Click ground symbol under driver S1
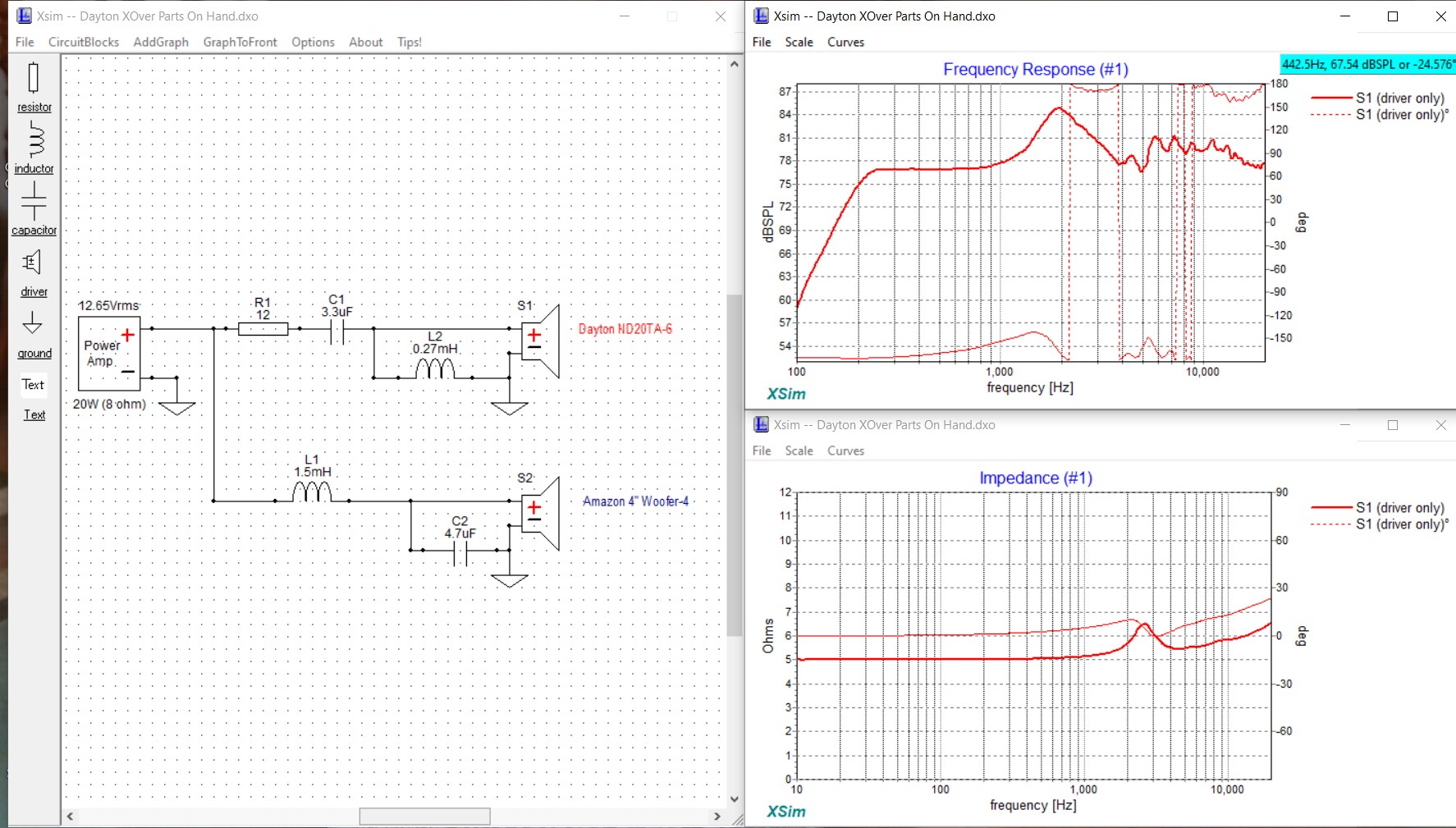The width and height of the screenshot is (1456, 828). click(509, 408)
